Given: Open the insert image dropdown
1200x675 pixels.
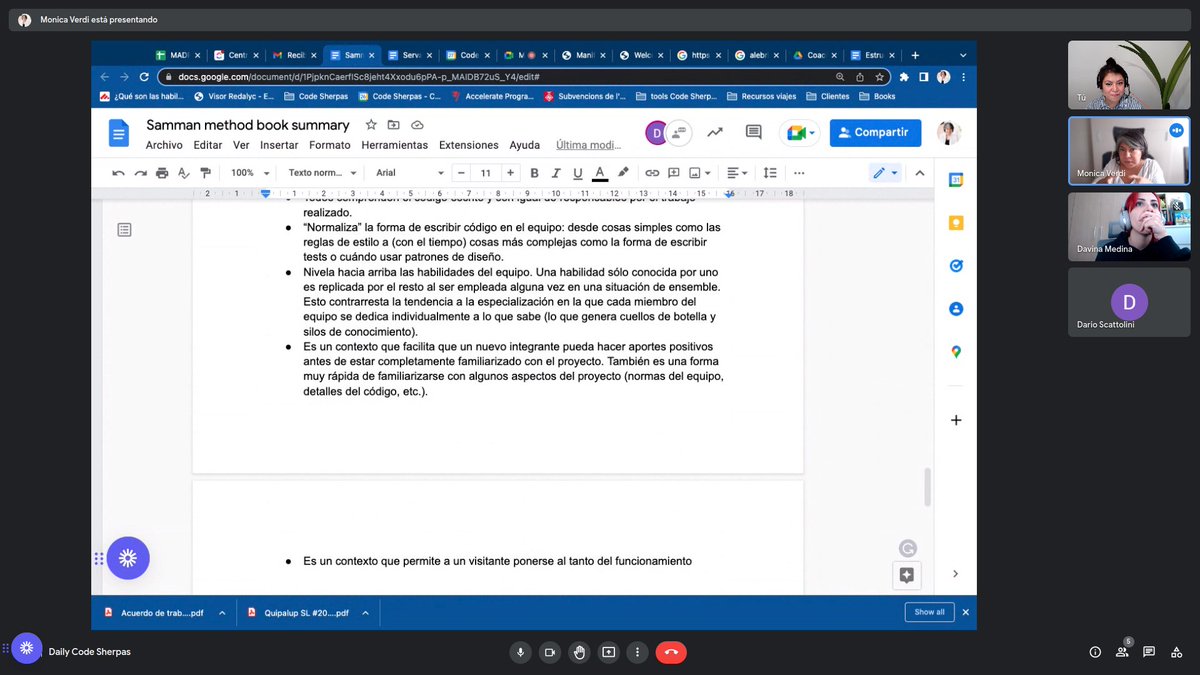Looking at the screenshot, I should tap(699, 173).
